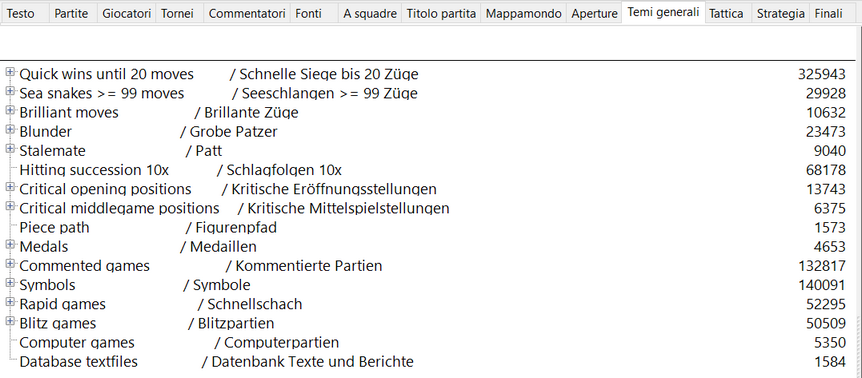Switch to the Tattica tab
The width and height of the screenshot is (862, 378).
tap(727, 14)
